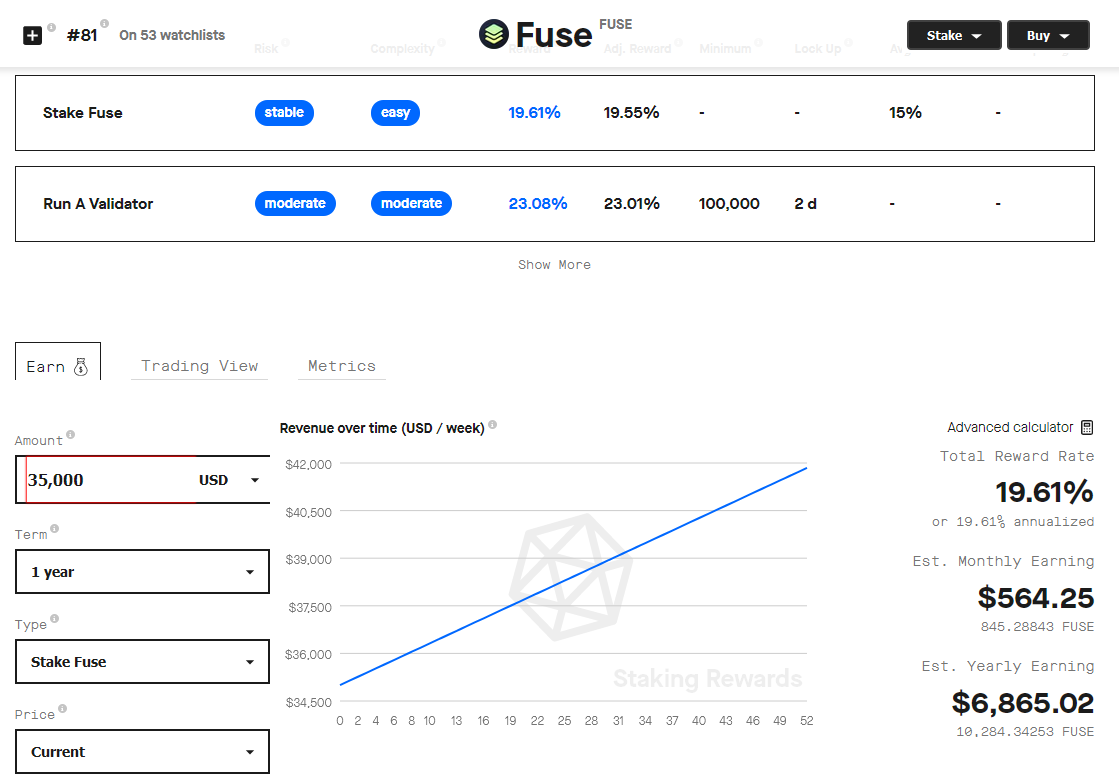Image resolution: width=1119 pixels, height=783 pixels.
Task: Click the FUSE ticker symbol label
Action: click(x=616, y=24)
